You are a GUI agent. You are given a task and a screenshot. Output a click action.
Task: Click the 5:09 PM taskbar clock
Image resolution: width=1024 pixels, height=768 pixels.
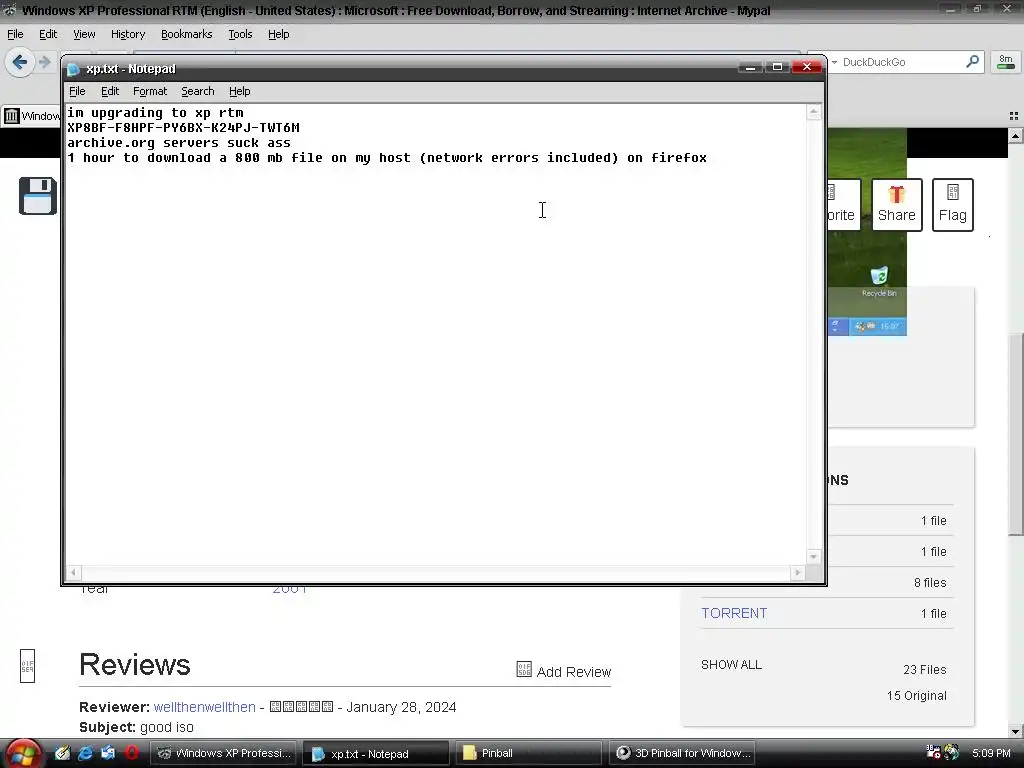[991, 753]
